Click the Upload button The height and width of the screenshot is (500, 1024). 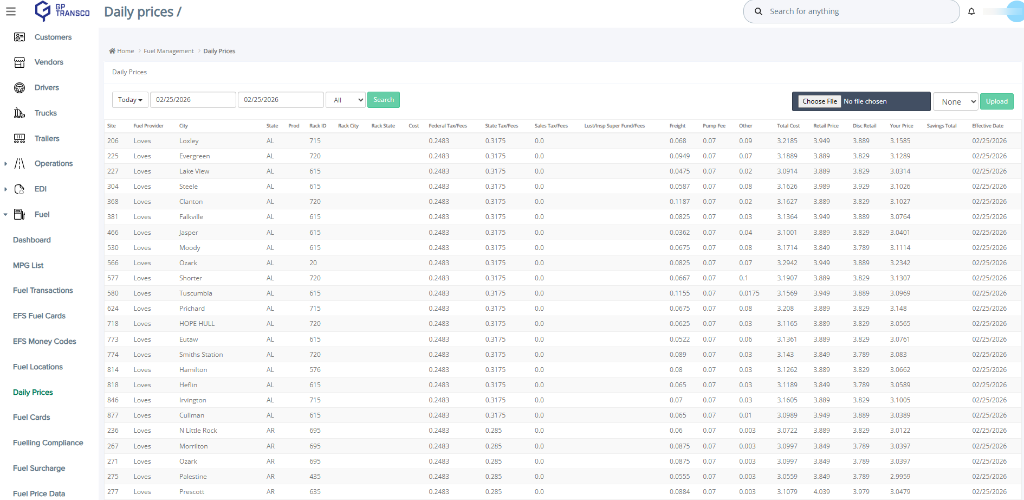[997, 101]
